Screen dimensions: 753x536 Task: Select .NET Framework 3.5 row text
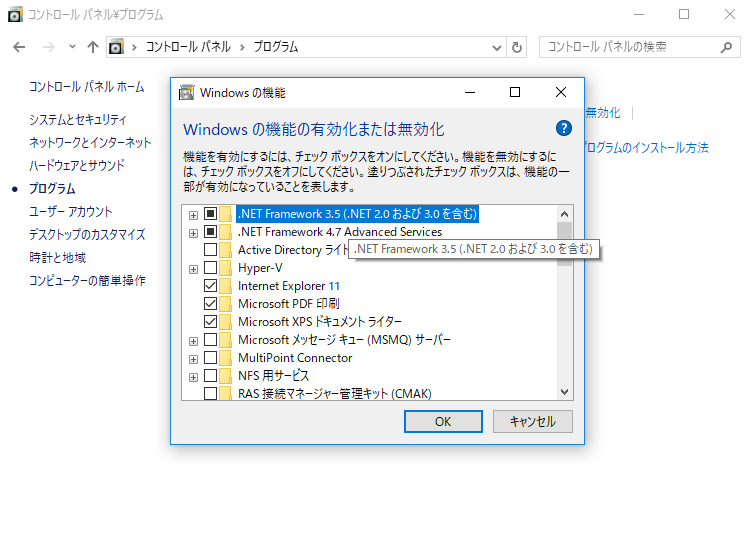[357, 214]
